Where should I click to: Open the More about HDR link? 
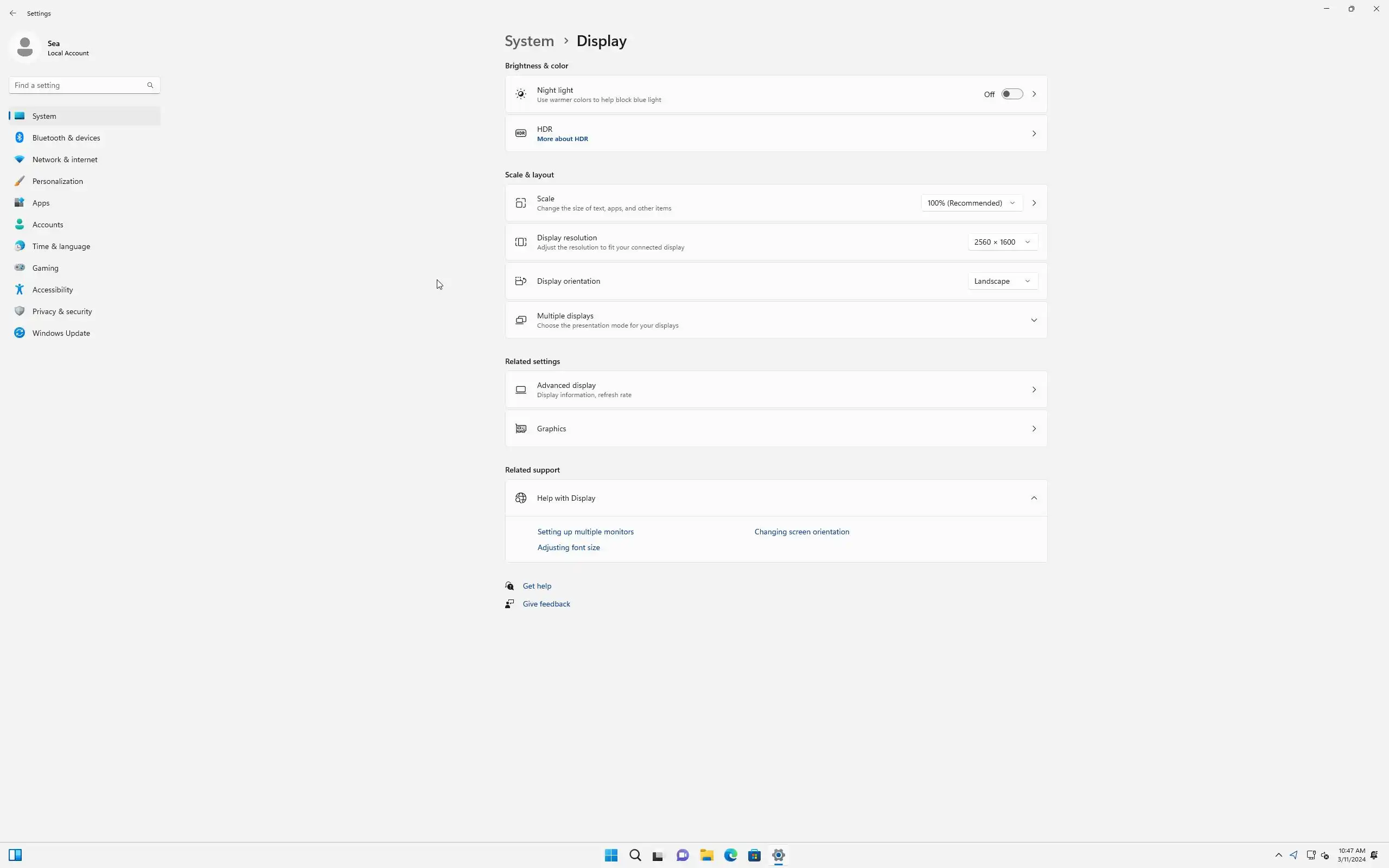[562, 139]
